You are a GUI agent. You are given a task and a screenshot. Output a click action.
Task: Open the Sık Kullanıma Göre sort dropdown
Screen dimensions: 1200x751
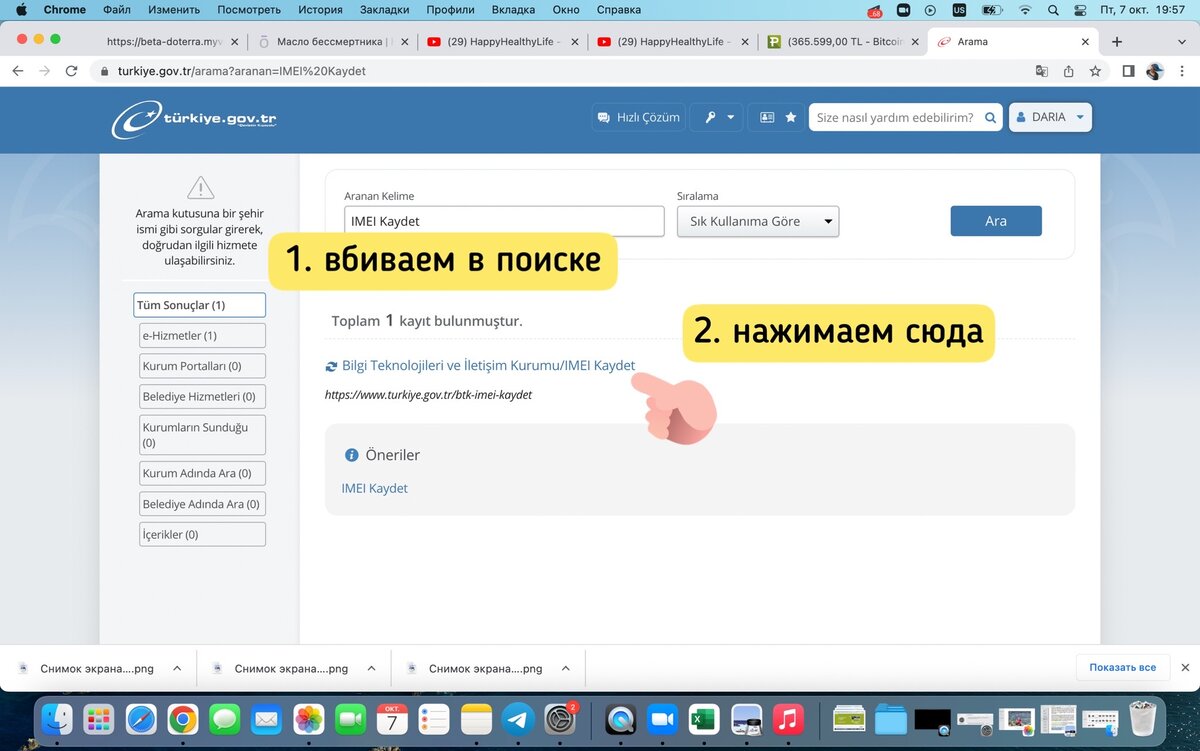click(758, 221)
